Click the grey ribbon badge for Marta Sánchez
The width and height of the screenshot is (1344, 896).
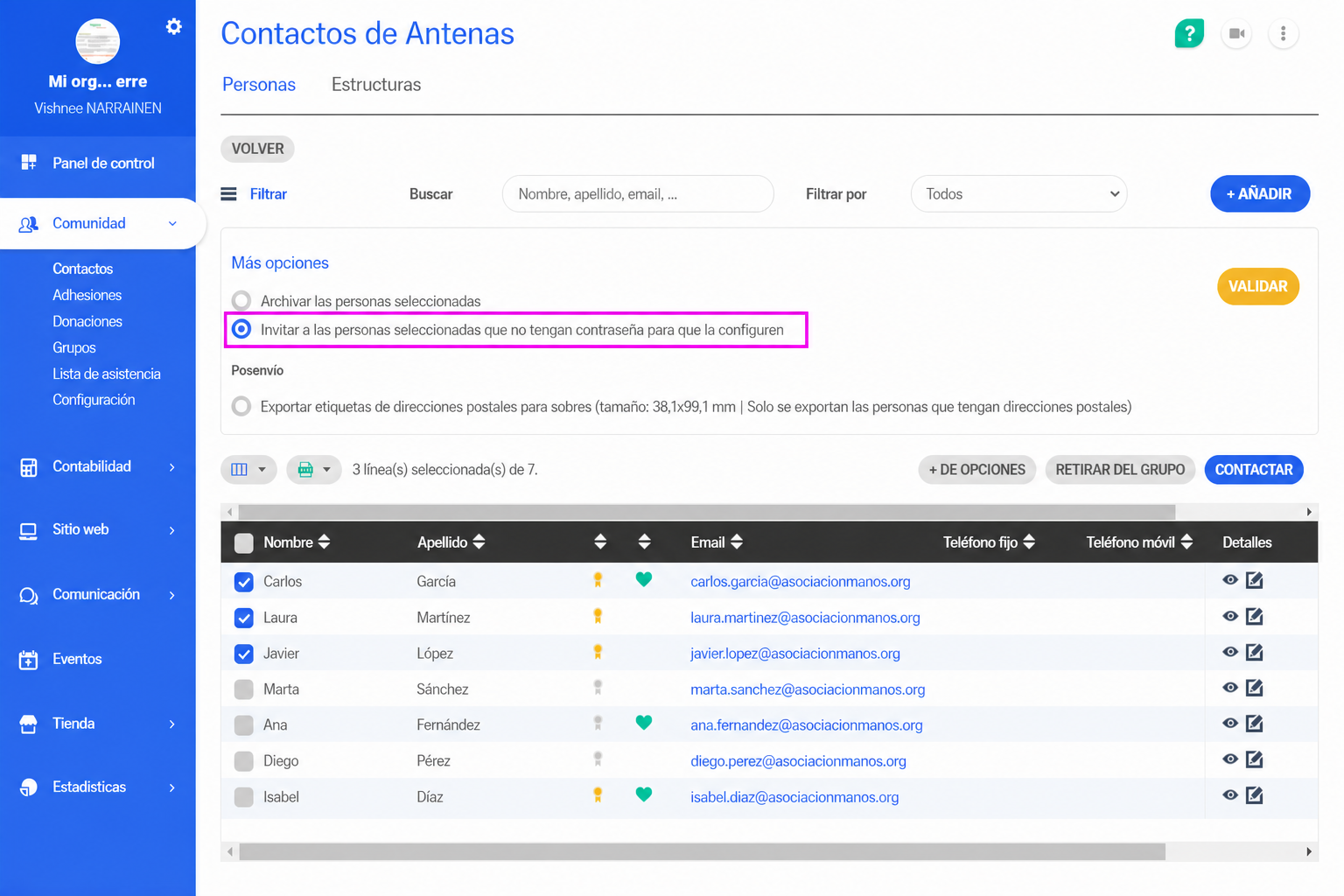pyautogui.click(x=598, y=688)
